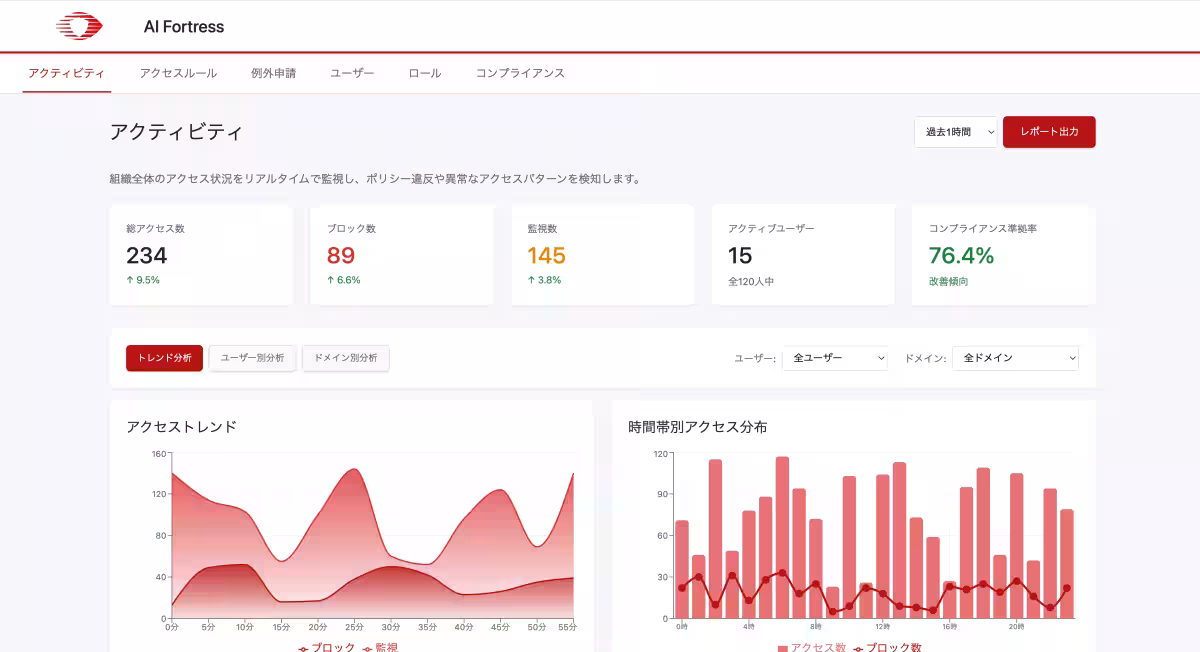The height and width of the screenshot is (652, 1200).
Task: Select the トレンド分析 view button
Action: coord(163,358)
